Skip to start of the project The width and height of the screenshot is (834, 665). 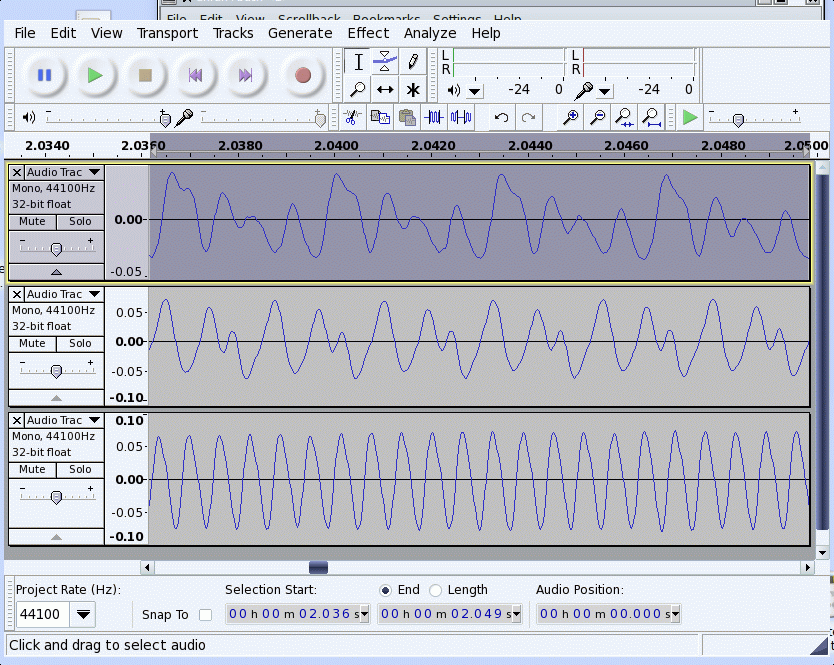(196, 75)
